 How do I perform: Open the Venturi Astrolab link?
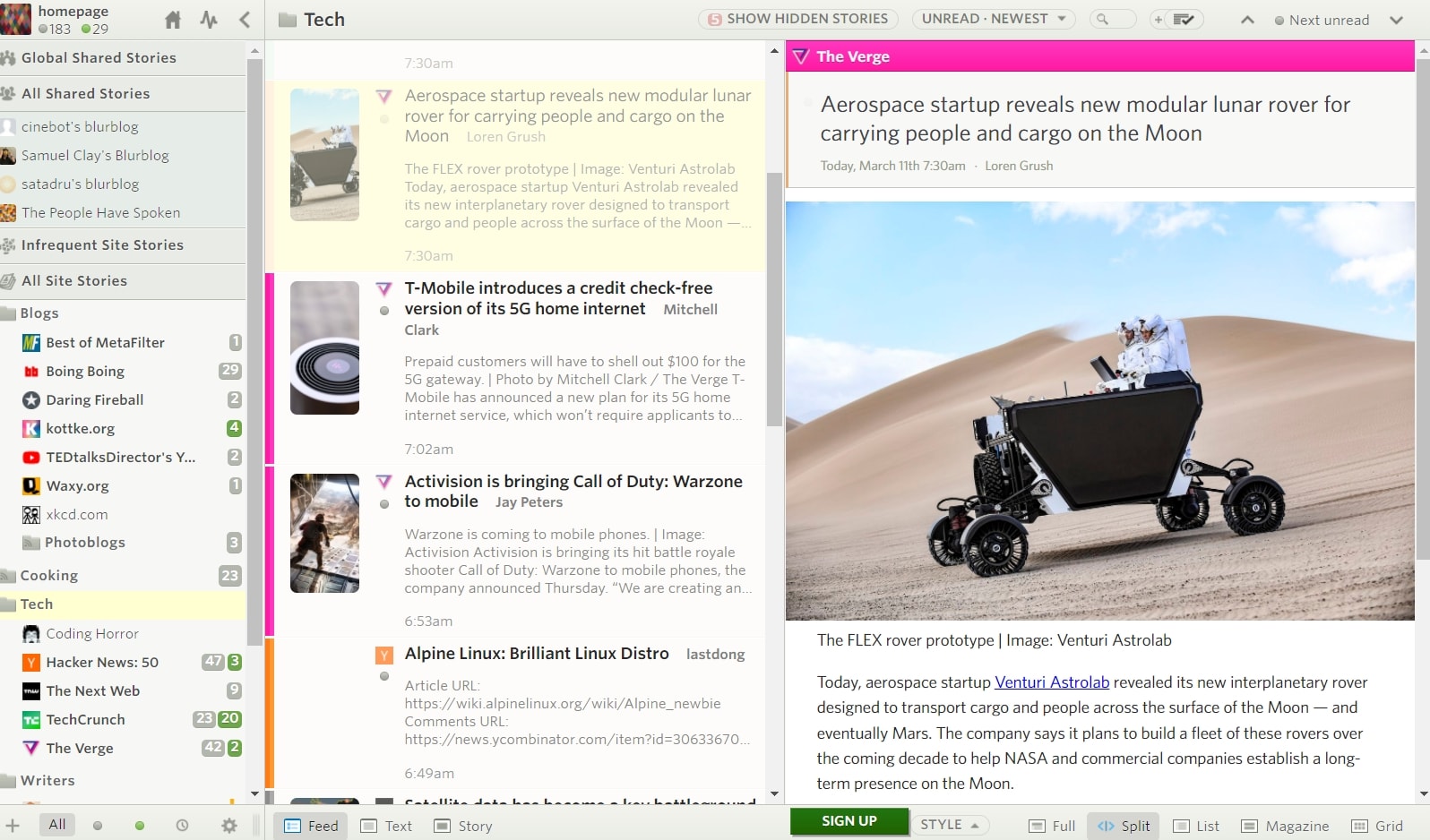click(1052, 682)
